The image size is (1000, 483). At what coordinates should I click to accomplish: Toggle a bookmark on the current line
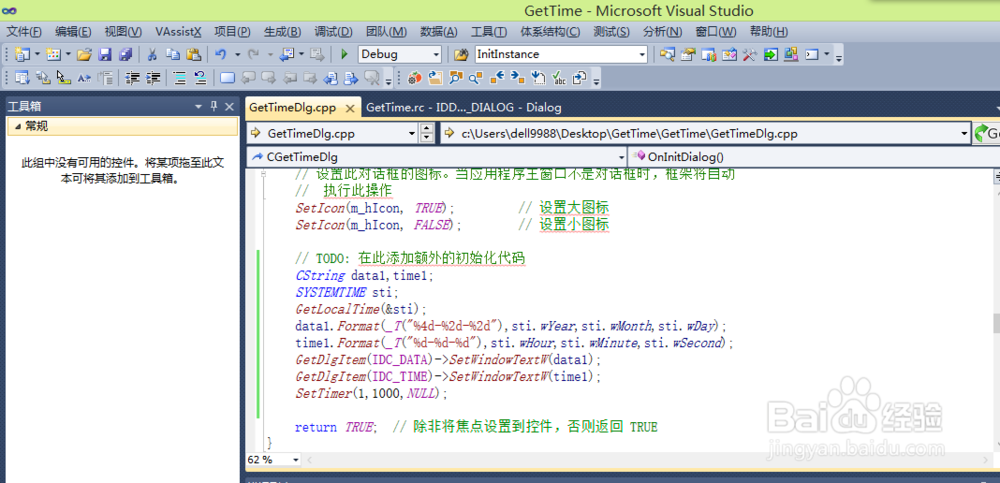point(228,78)
